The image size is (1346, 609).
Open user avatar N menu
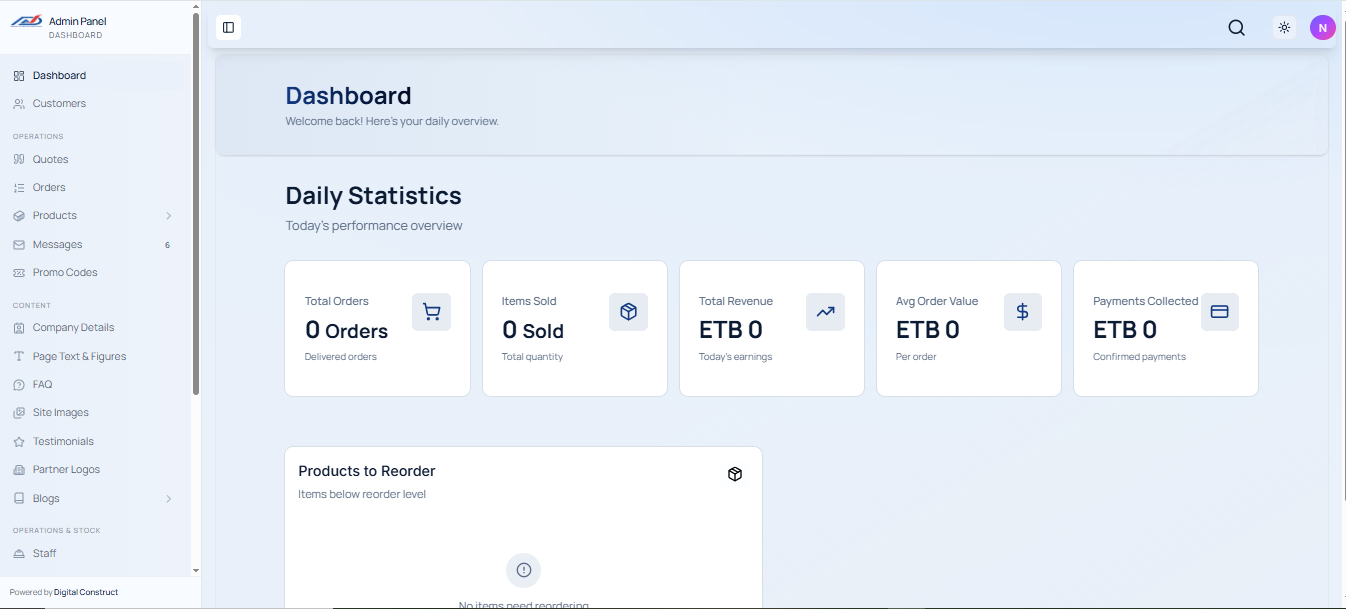point(1322,28)
